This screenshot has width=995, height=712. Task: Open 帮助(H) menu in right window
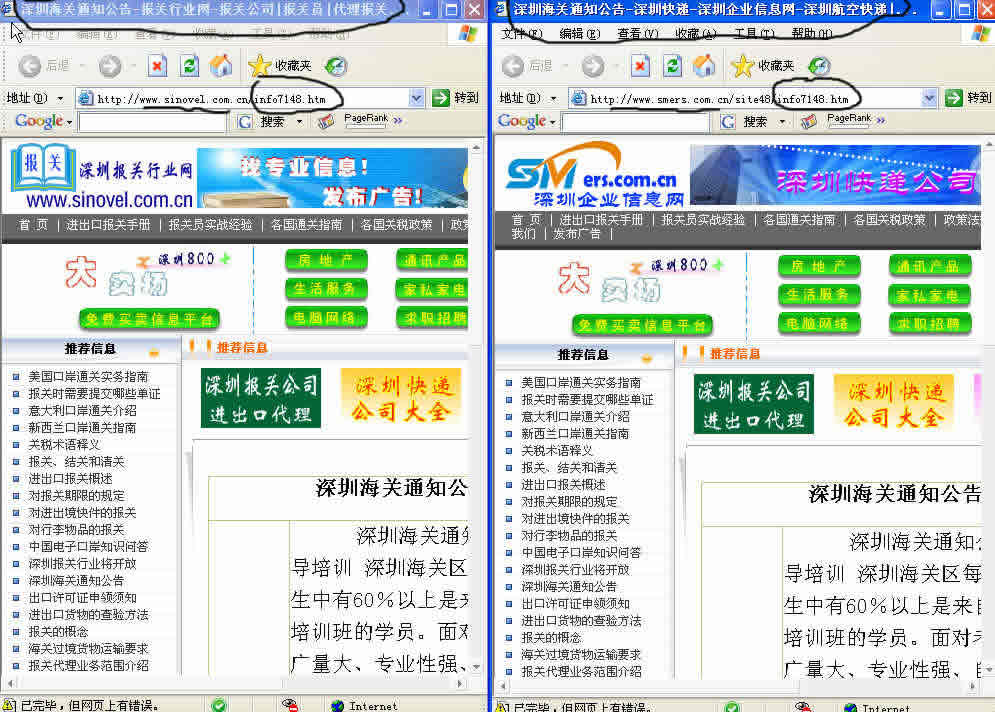point(812,34)
